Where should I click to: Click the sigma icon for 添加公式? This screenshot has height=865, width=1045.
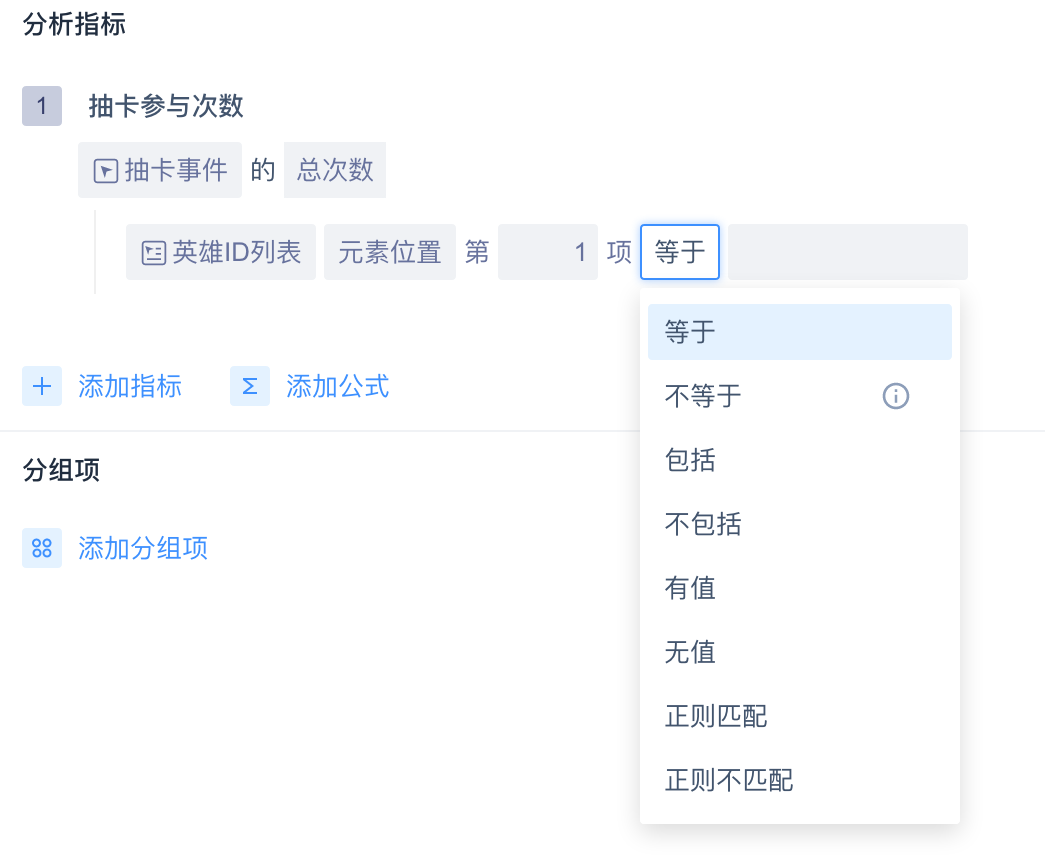[x=250, y=386]
